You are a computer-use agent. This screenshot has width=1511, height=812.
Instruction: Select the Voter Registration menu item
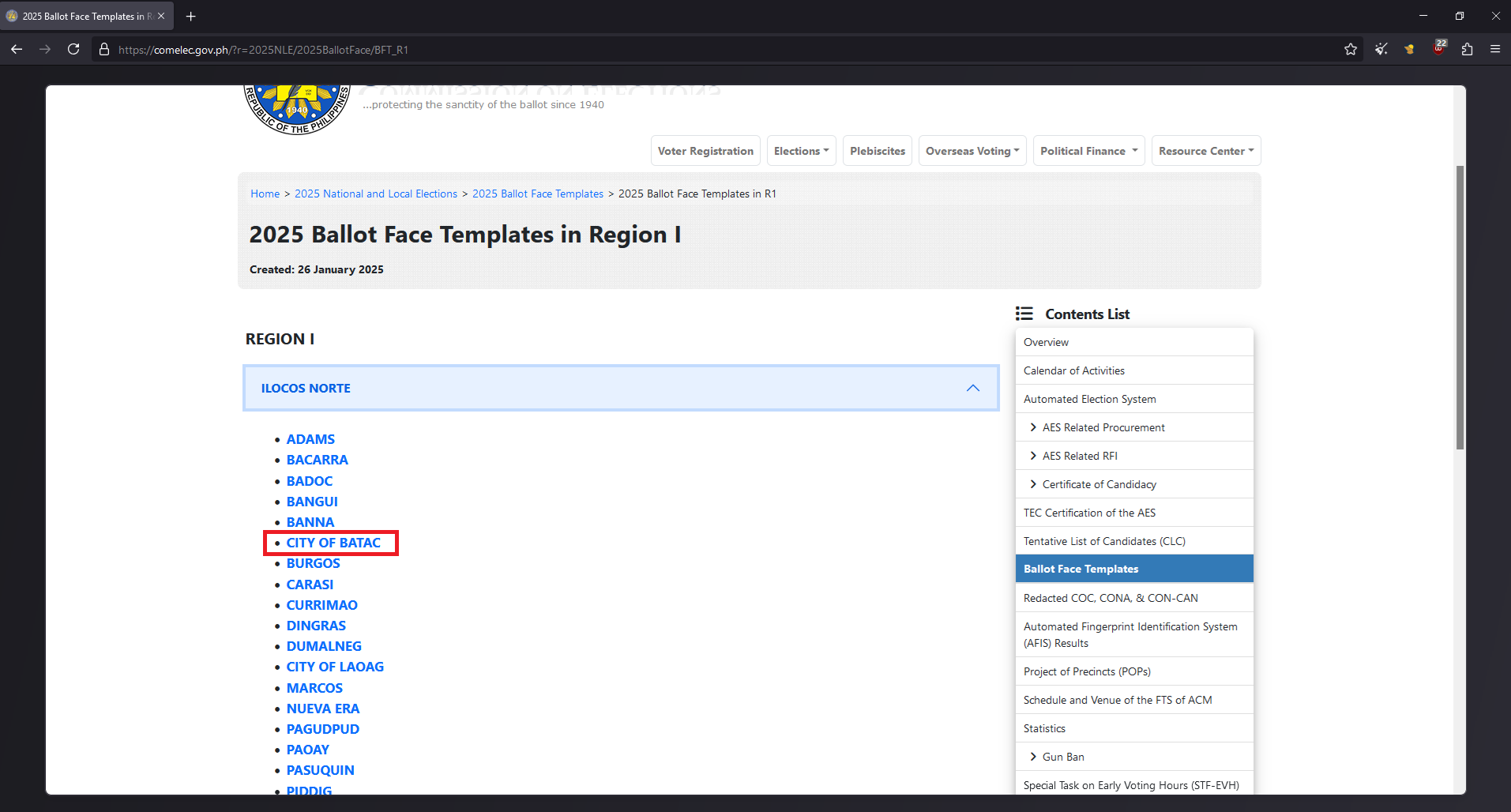[x=705, y=151]
